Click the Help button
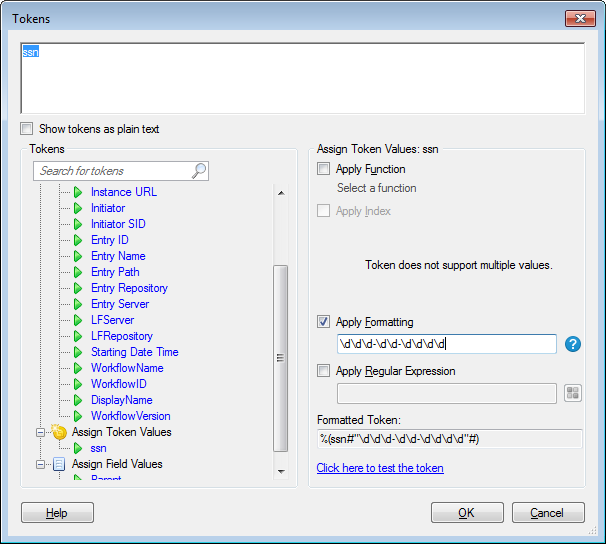This screenshot has width=606, height=544. [x=57, y=513]
